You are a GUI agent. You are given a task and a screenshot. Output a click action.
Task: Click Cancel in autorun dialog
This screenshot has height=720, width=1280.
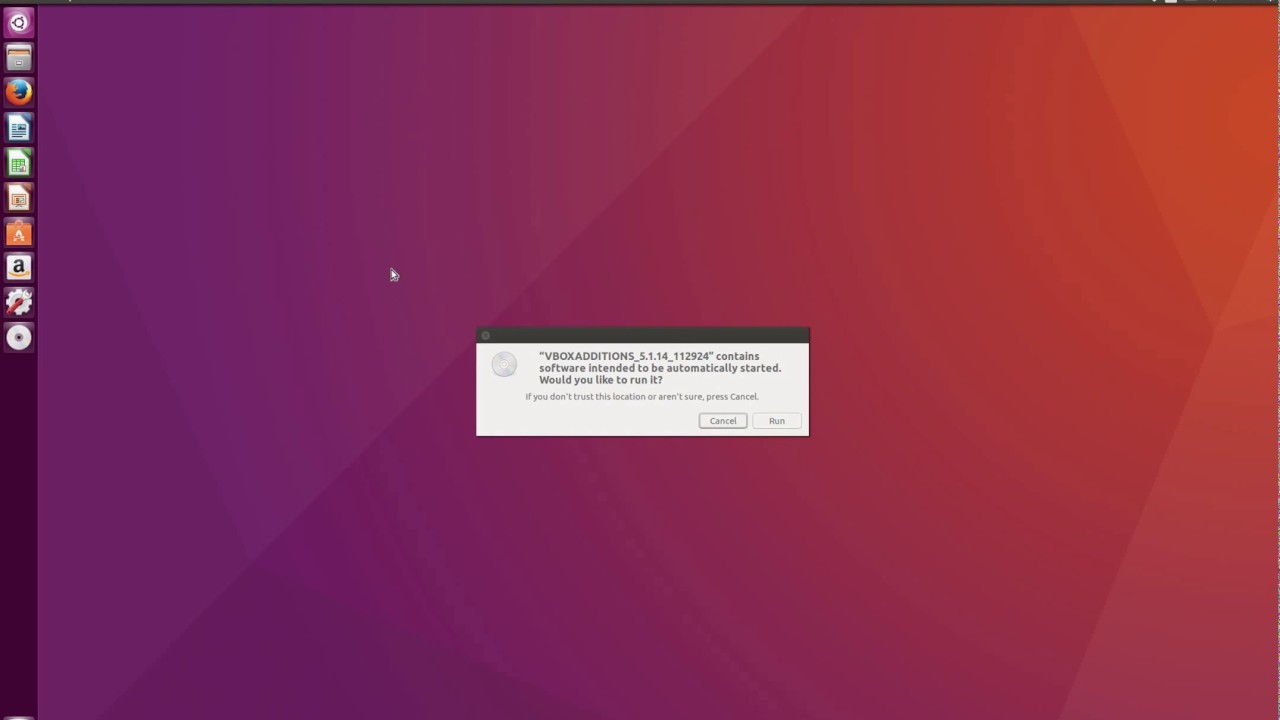[x=723, y=421]
